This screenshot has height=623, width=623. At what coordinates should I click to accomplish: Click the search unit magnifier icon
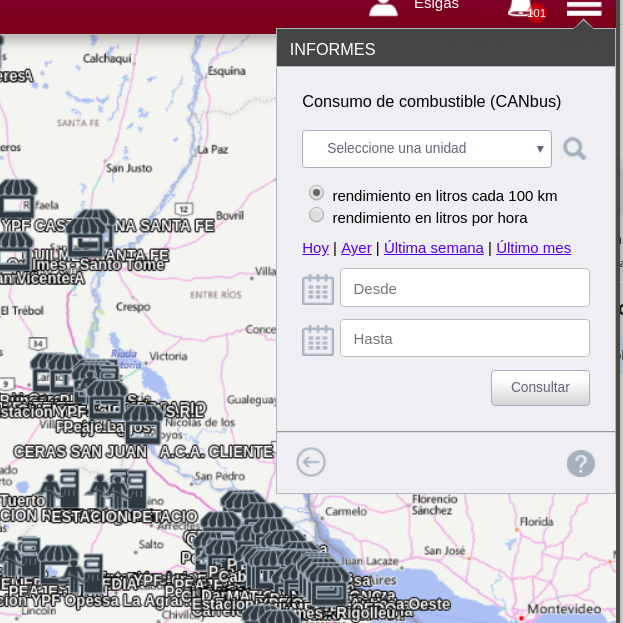(x=574, y=149)
